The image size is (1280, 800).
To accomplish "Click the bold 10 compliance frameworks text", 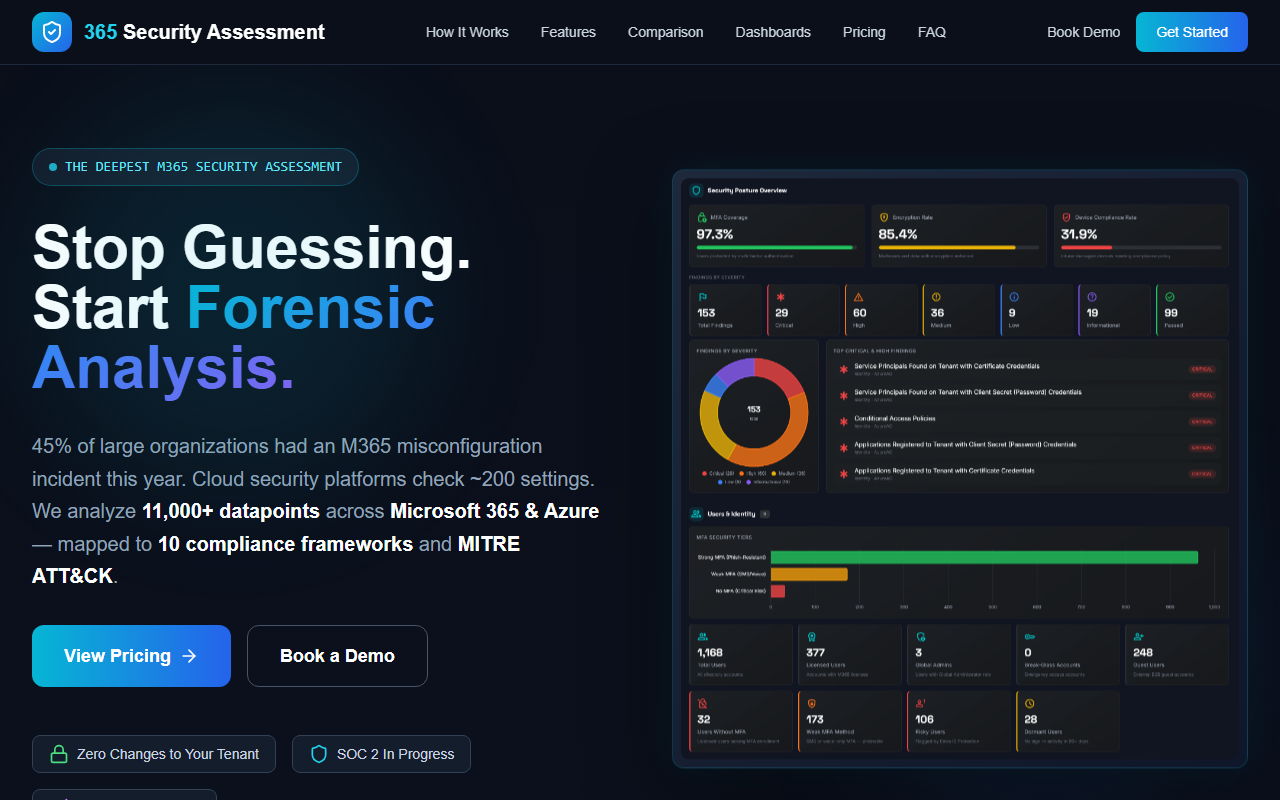I will [x=285, y=544].
